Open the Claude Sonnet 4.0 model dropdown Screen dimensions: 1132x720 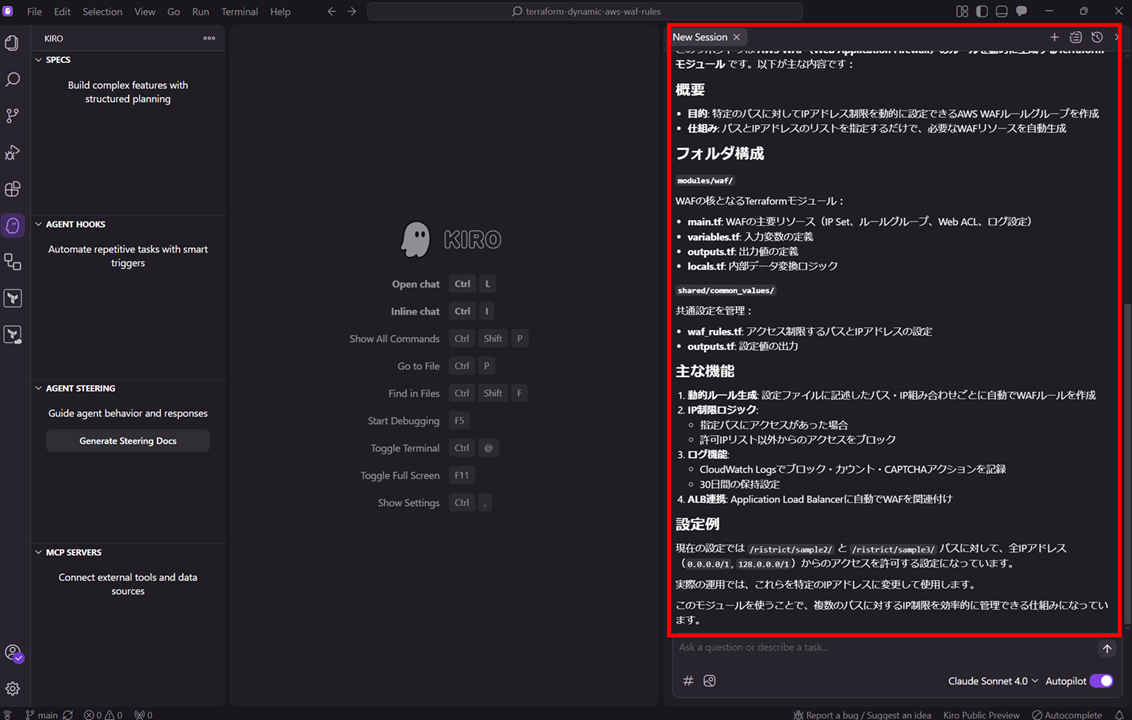(x=993, y=680)
